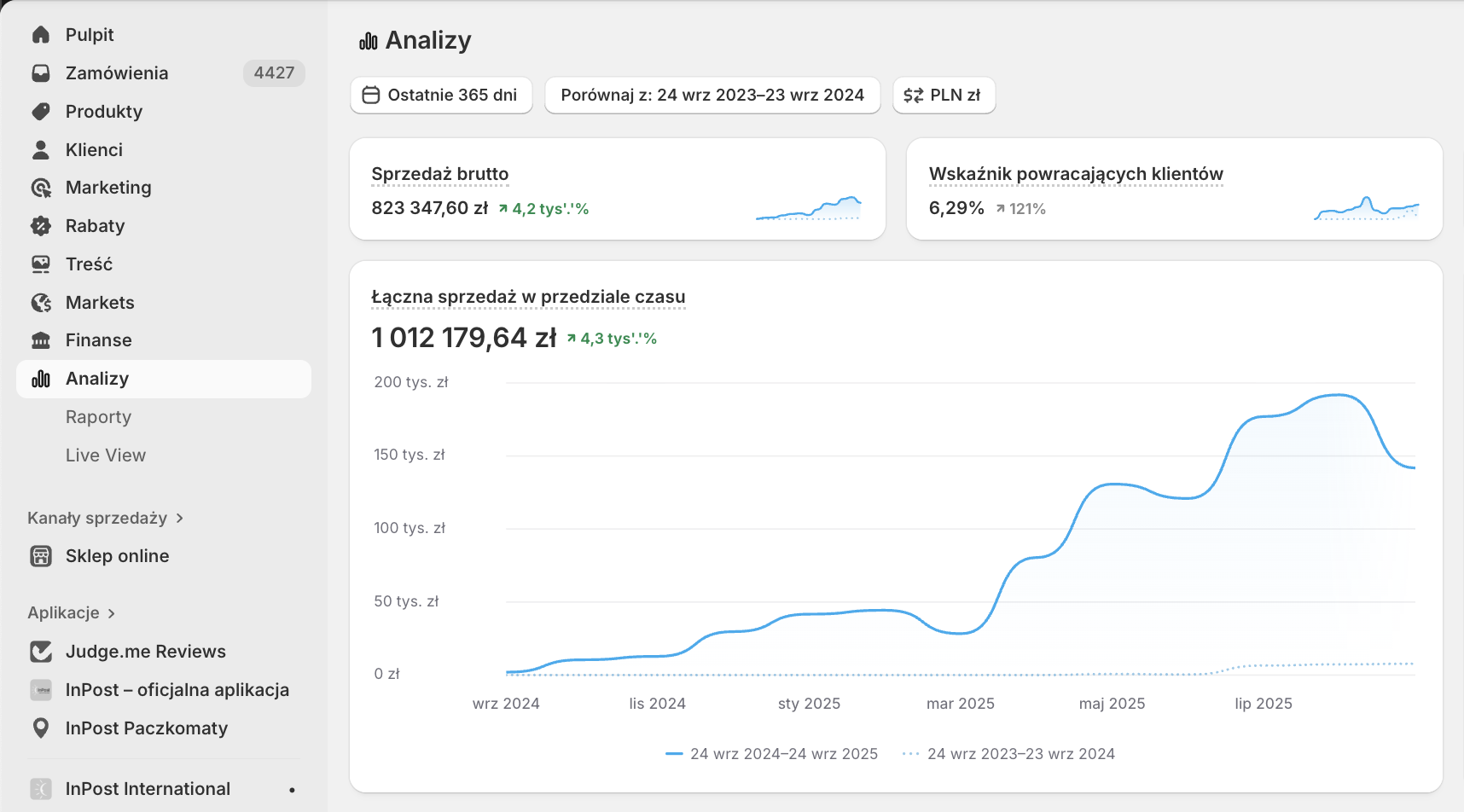This screenshot has width=1464, height=812.
Task: Open the Sprzedaż brutto metric title
Action: 440,174
